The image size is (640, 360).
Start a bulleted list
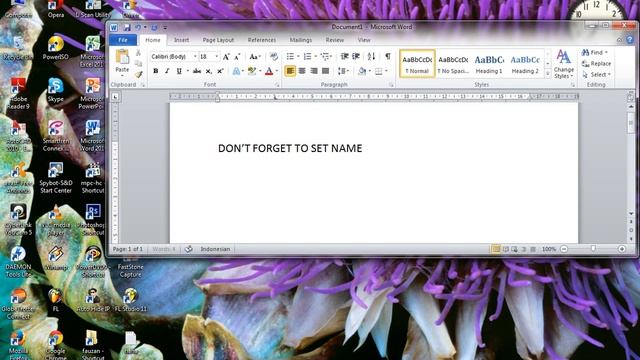pyautogui.click(x=290, y=56)
